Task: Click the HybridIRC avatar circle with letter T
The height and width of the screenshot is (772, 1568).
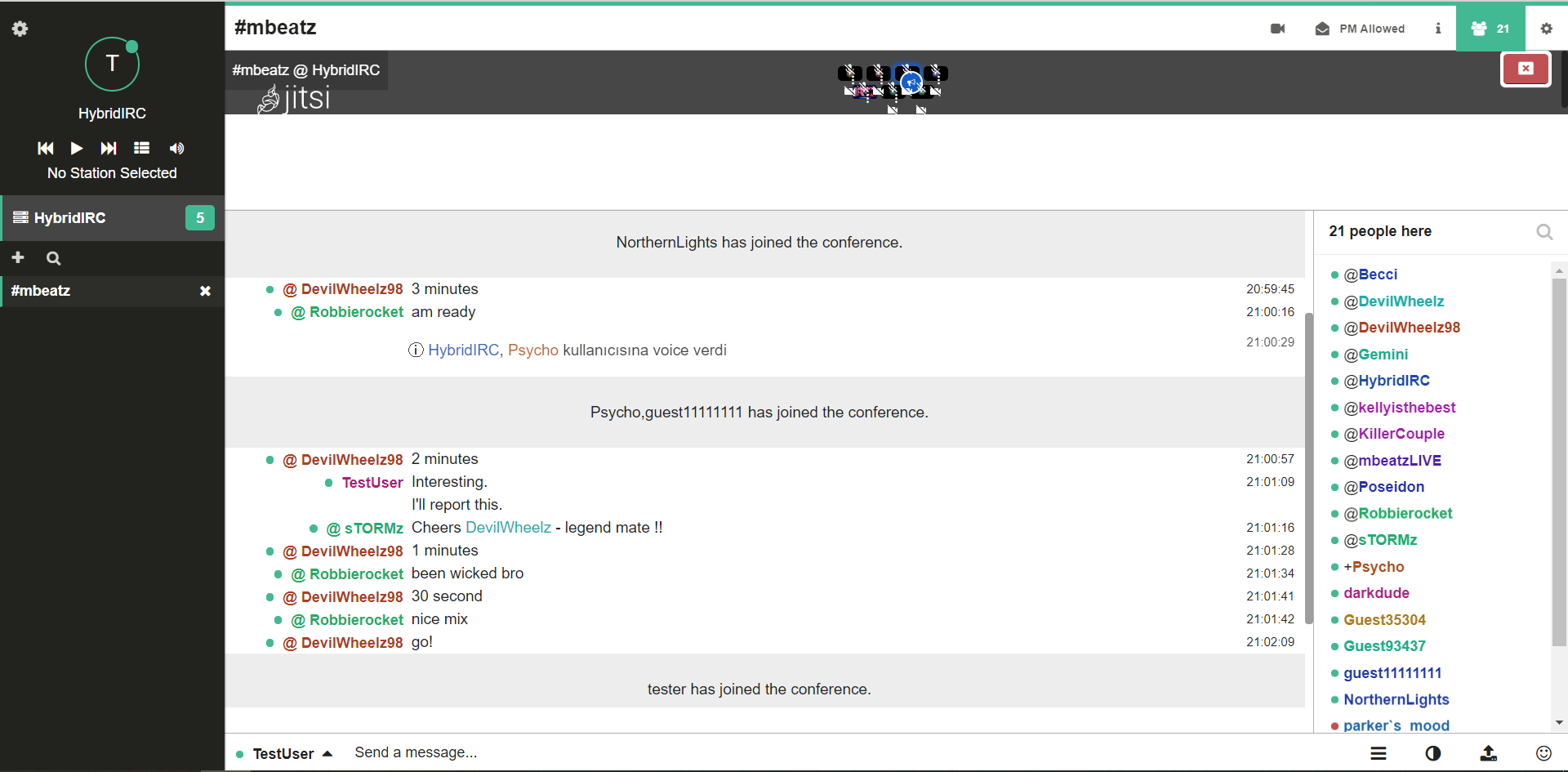Action: [x=112, y=65]
